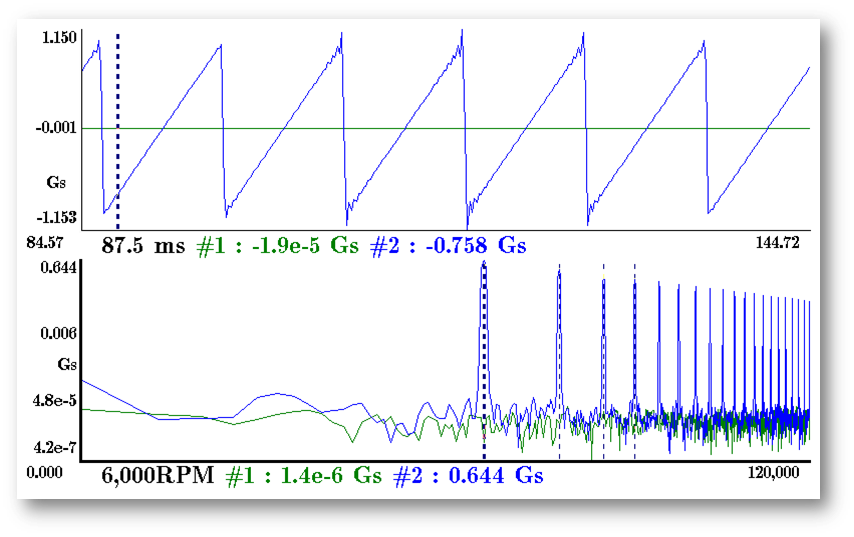Select the blue #2 : -0.758 Gs readout
854x537 pixels.
[x=448, y=246]
